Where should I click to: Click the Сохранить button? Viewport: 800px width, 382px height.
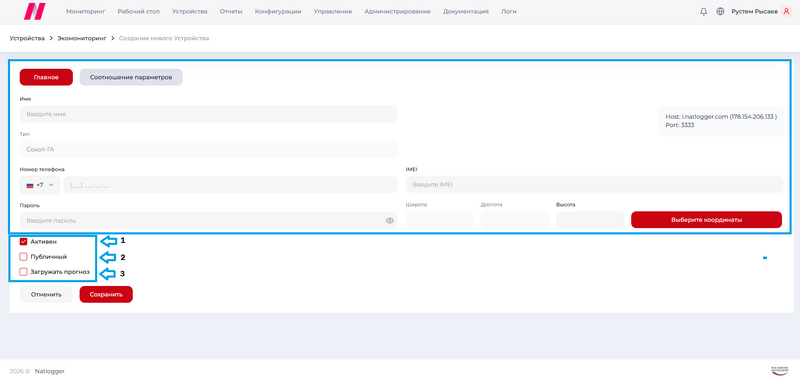tap(106, 294)
